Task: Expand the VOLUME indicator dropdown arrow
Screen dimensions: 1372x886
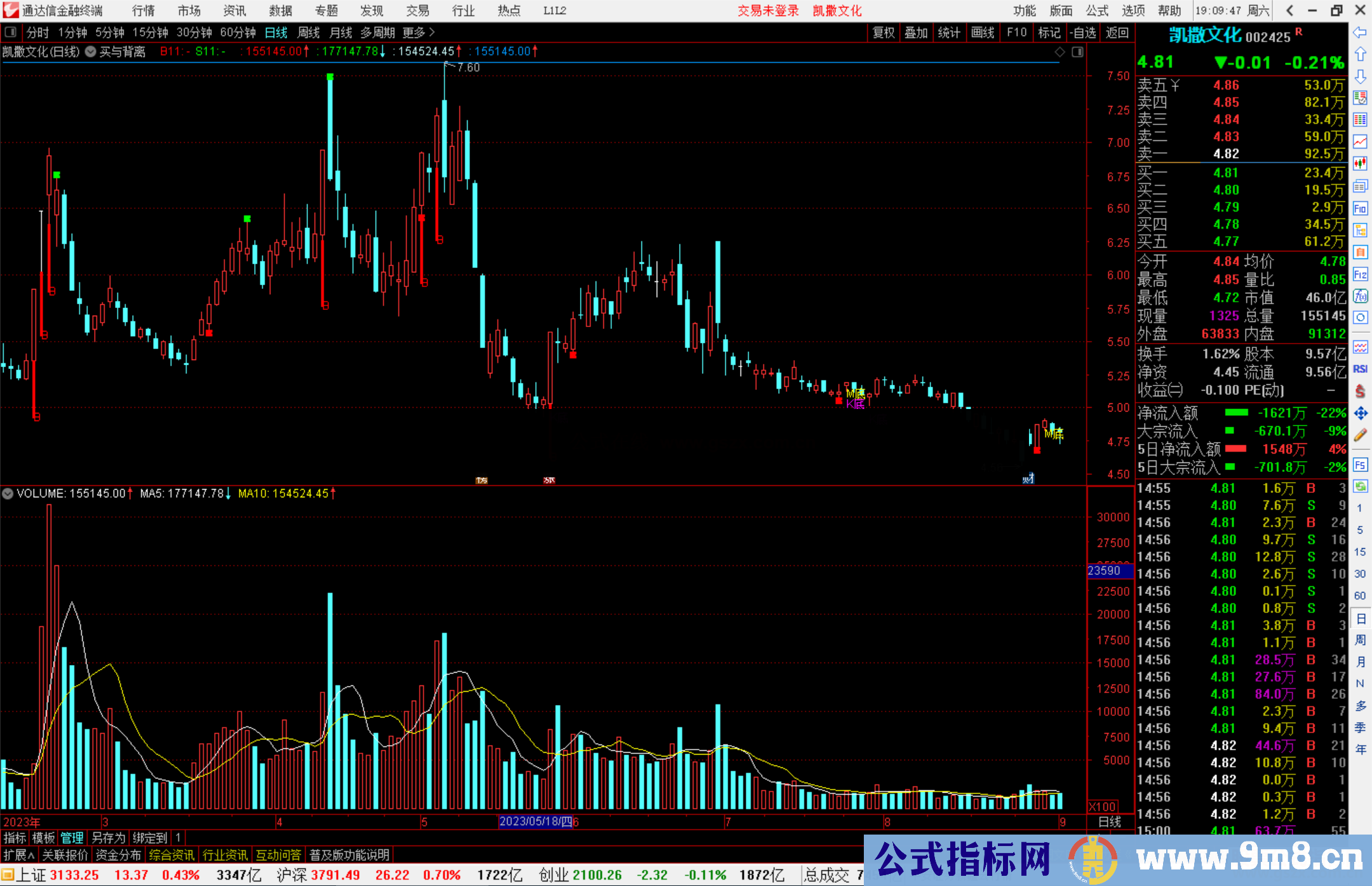Action: pyautogui.click(x=8, y=493)
